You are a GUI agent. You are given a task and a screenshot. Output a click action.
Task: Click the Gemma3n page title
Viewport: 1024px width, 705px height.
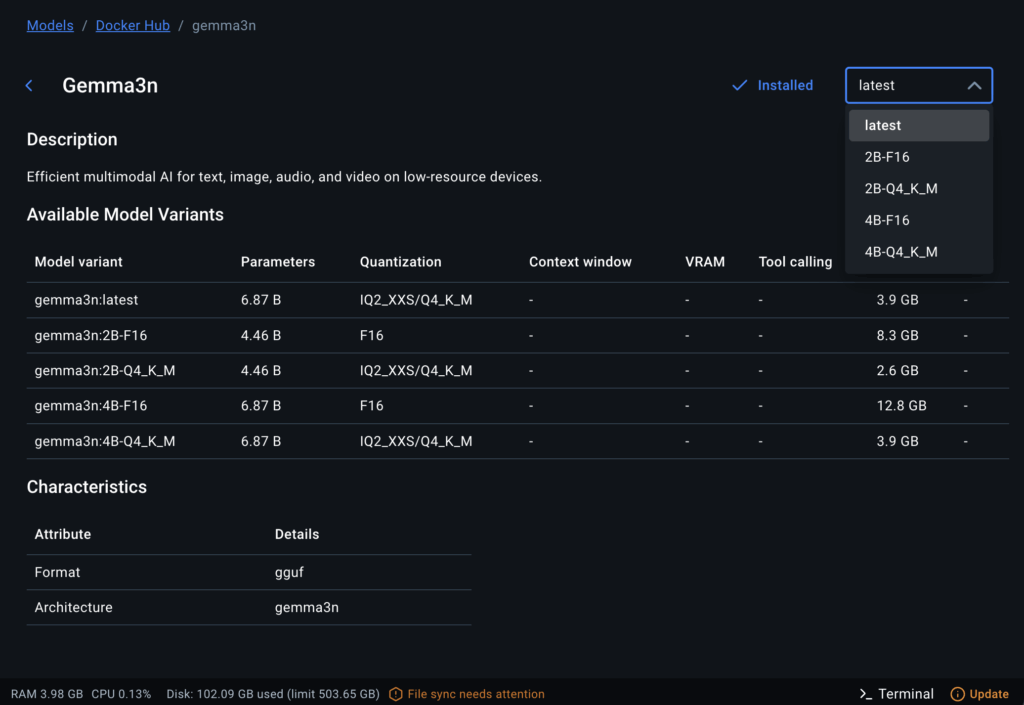pos(110,86)
